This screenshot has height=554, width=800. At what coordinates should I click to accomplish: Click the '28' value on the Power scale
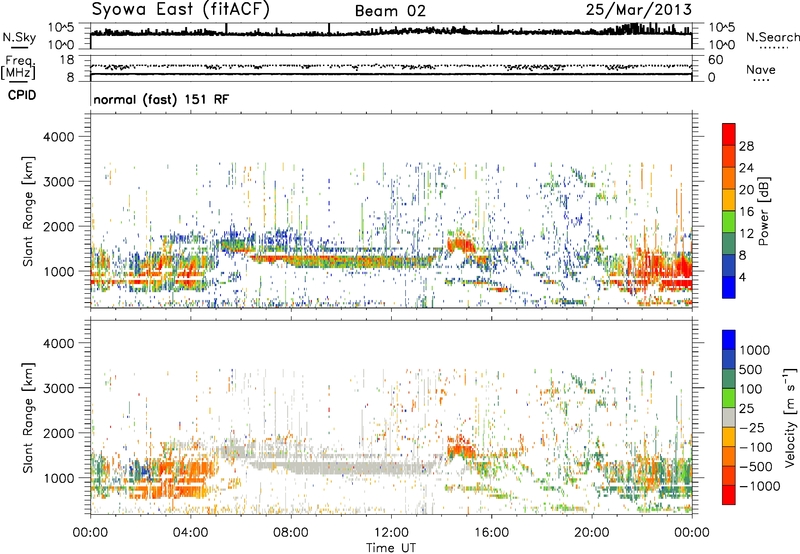(x=746, y=146)
